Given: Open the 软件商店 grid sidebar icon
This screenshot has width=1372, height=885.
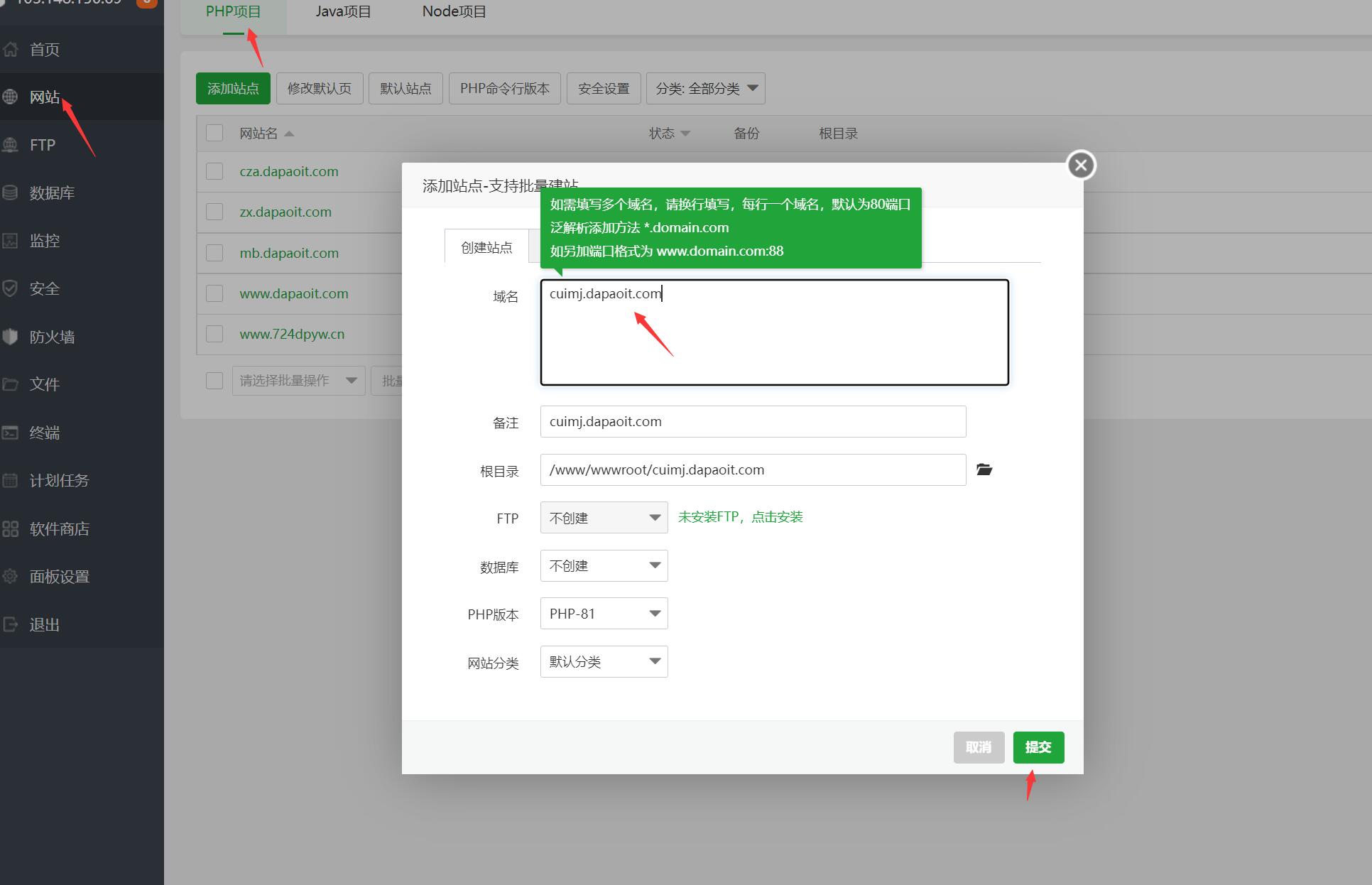Looking at the screenshot, I should (10, 529).
